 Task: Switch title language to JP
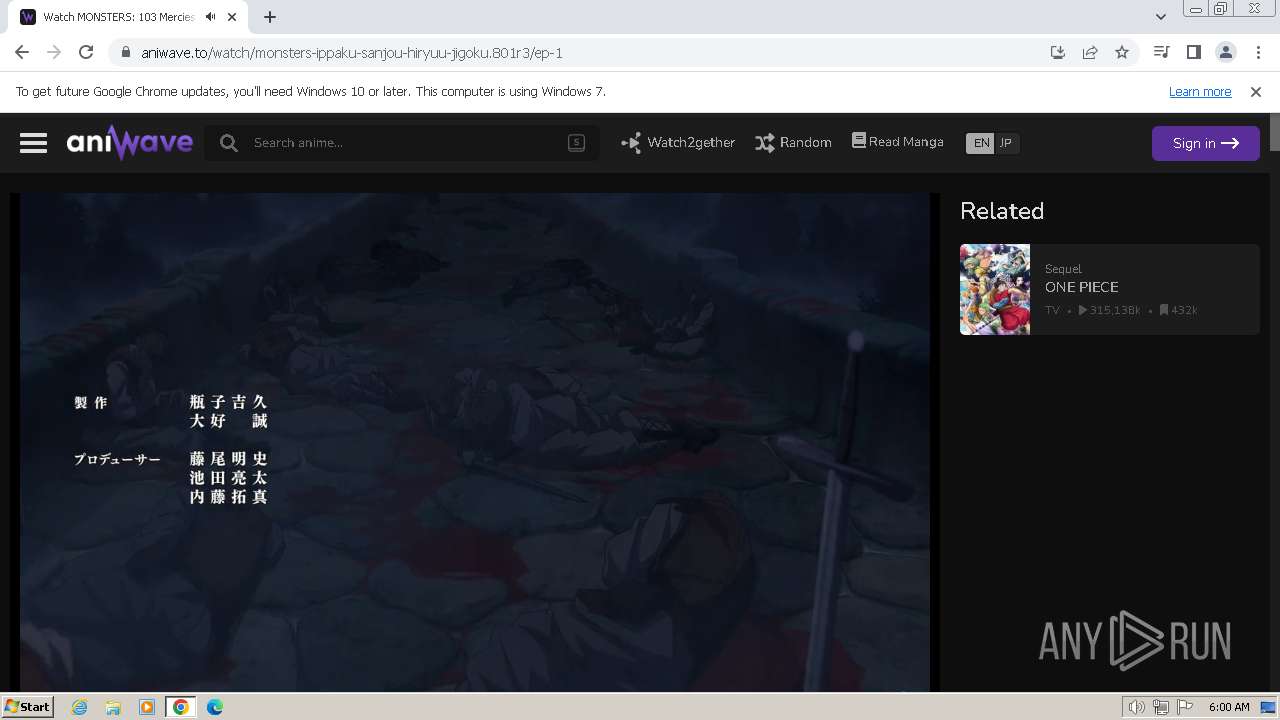tap(1006, 143)
